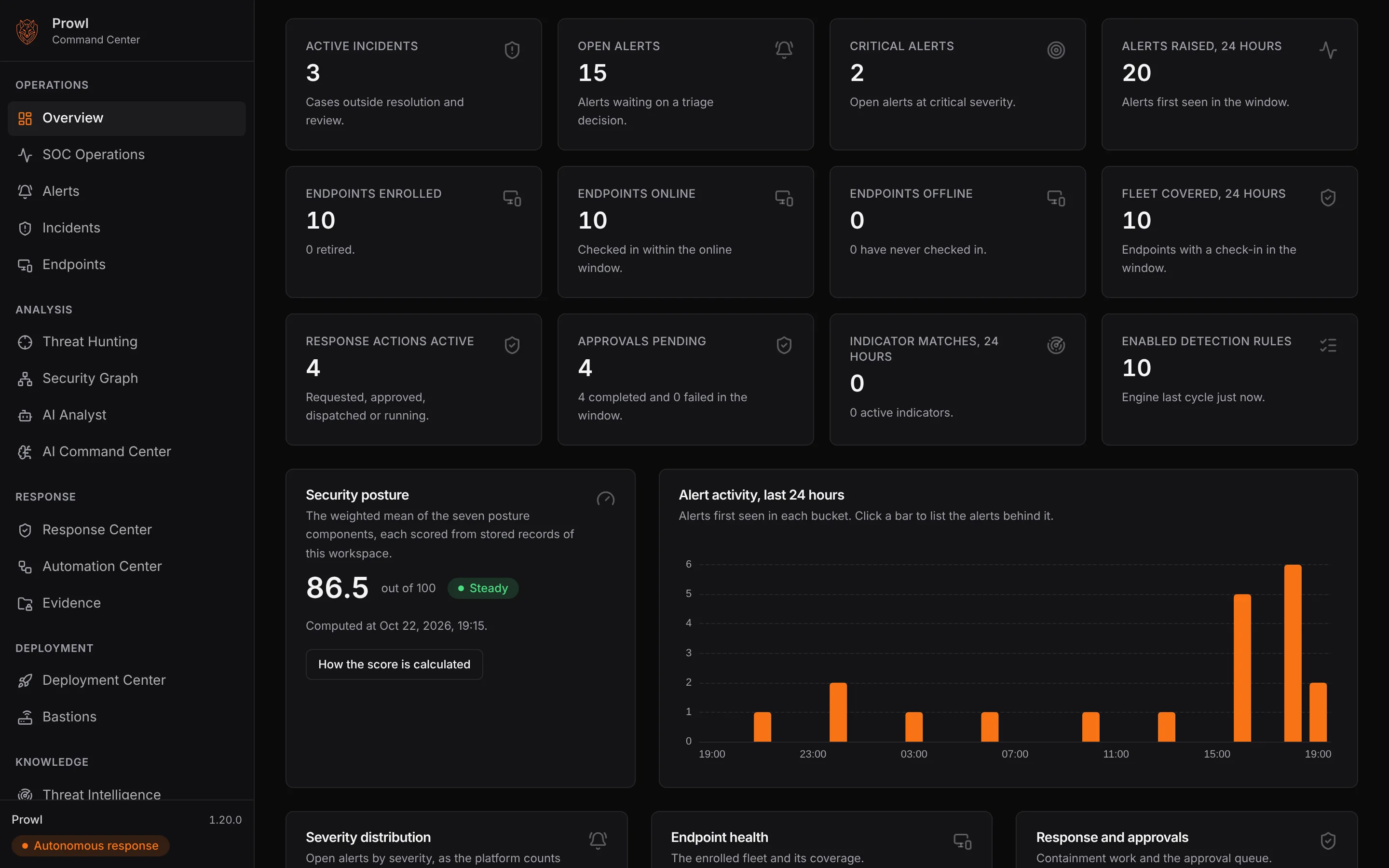This screenshot has height=868, width=1389.
Task: Click the Prowl fox logo icon
Action: [27, 31]
